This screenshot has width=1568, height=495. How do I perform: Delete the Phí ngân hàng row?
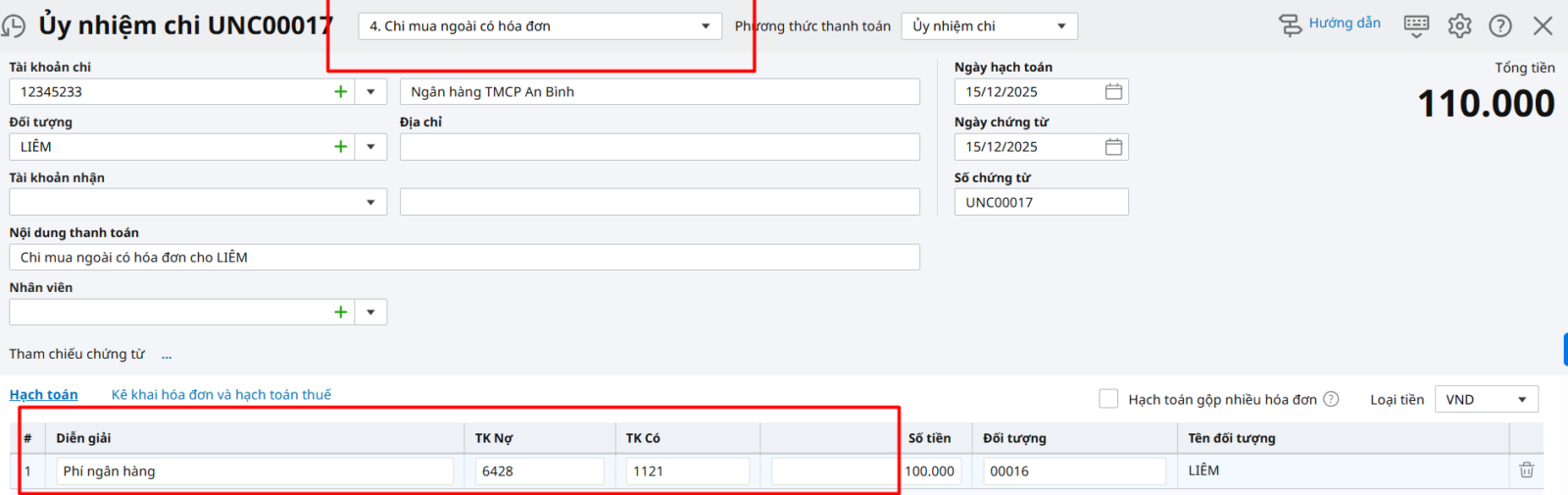(x=1526, y=470)
